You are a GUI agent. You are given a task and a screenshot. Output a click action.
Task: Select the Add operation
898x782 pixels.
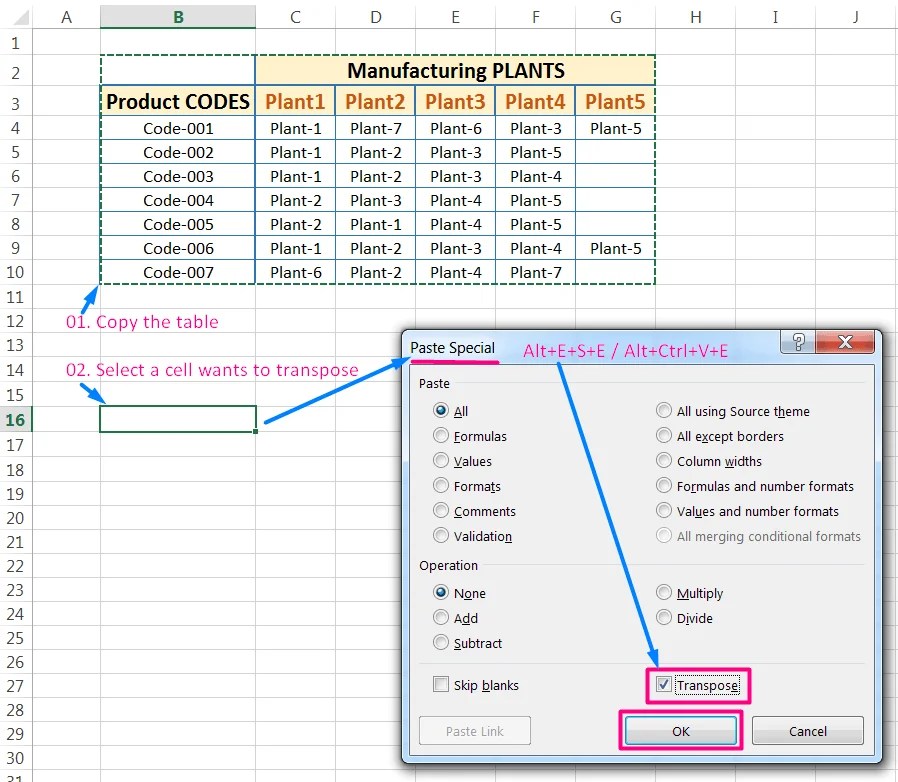[440, 618]
